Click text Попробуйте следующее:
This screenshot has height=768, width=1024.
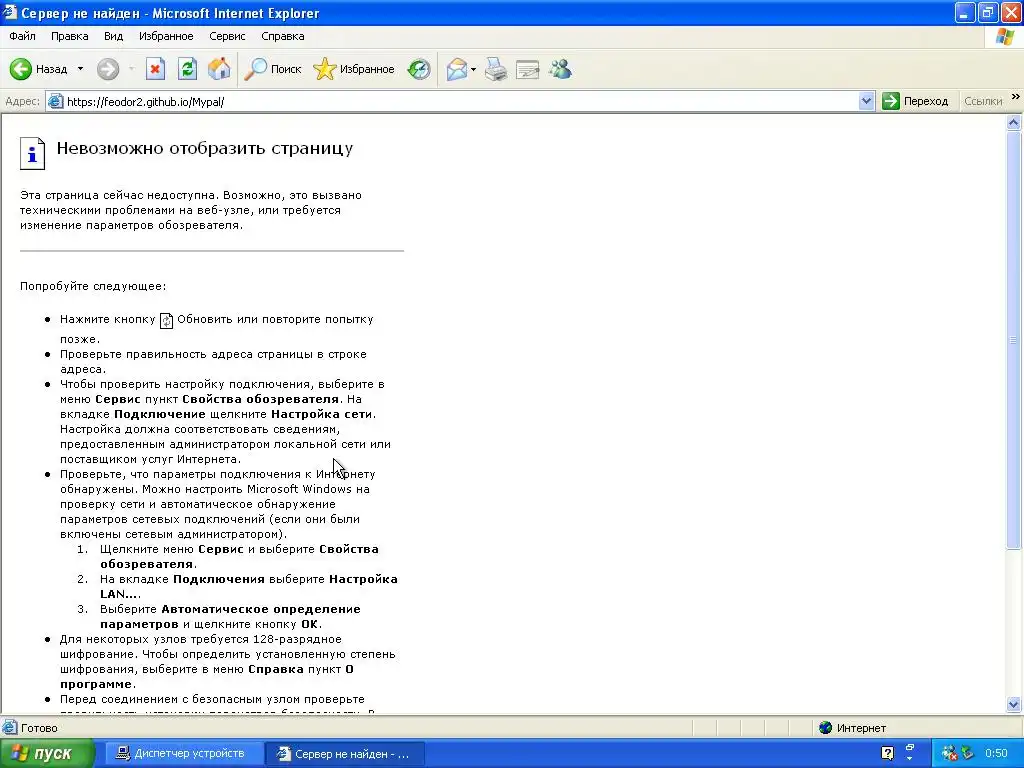tap(93, 286)
